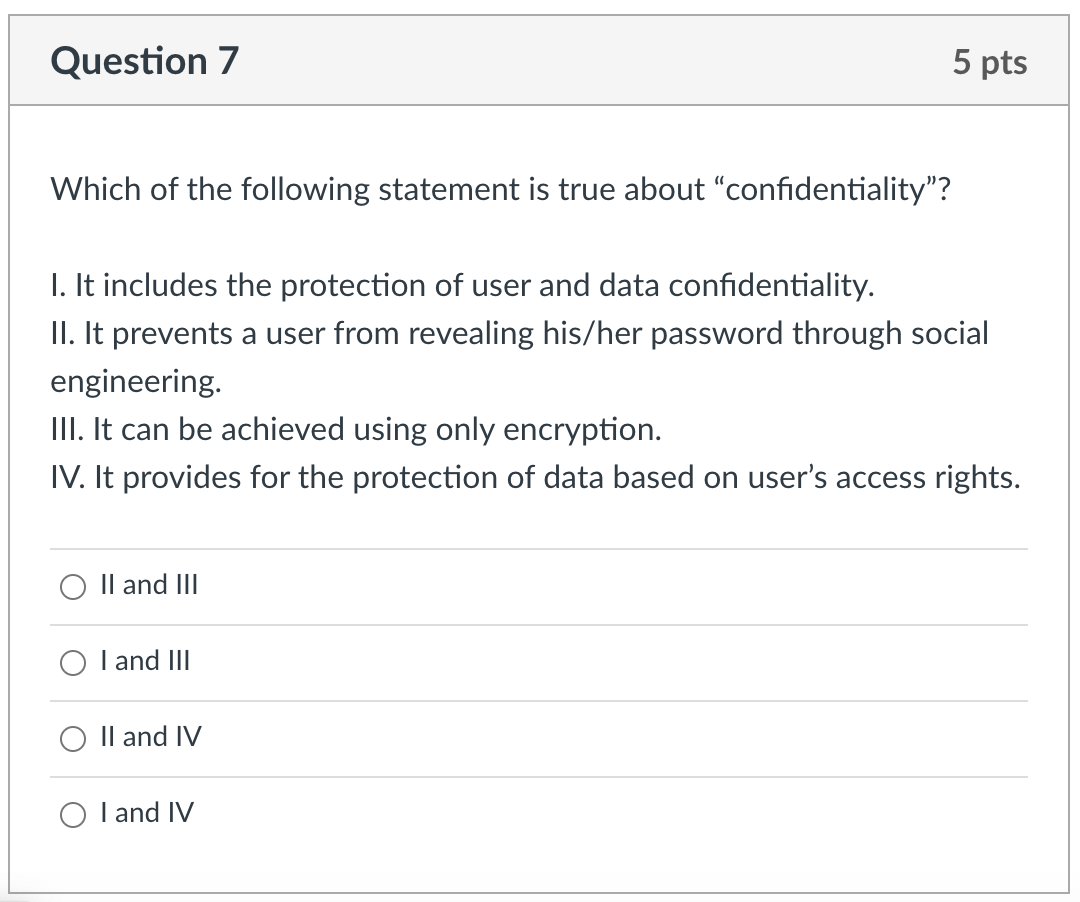Click the "5 pts" points label

click(x=989, y=62)
